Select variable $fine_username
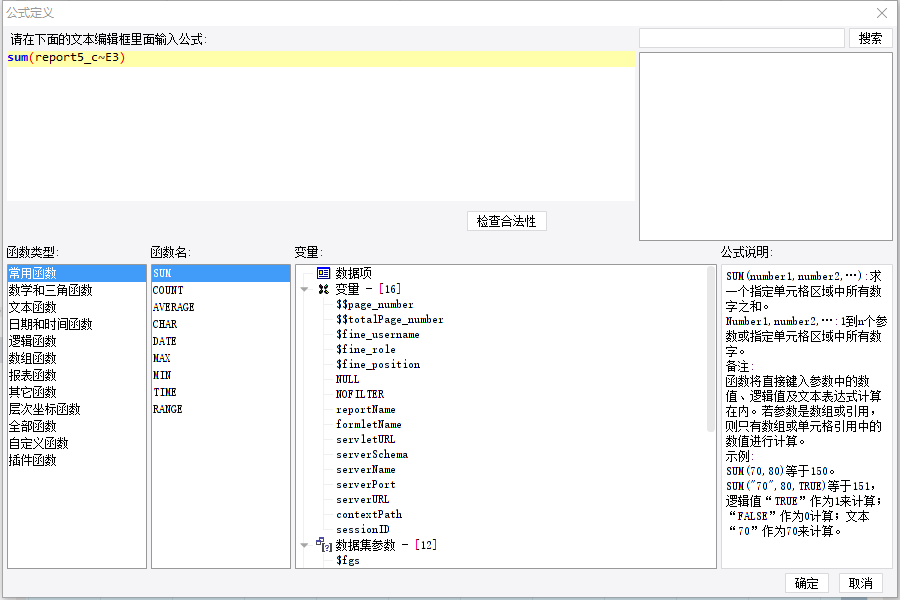Screen dimensions: 900x600 [x=378, y=335]
